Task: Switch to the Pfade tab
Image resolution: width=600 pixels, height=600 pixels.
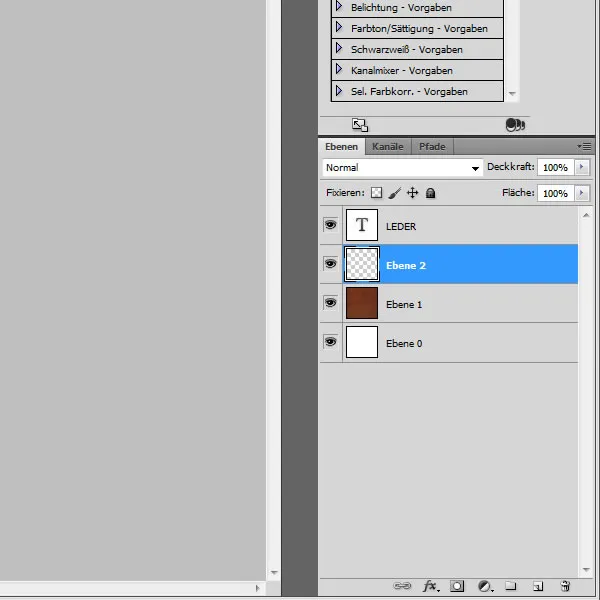Action: click(432, 146)
